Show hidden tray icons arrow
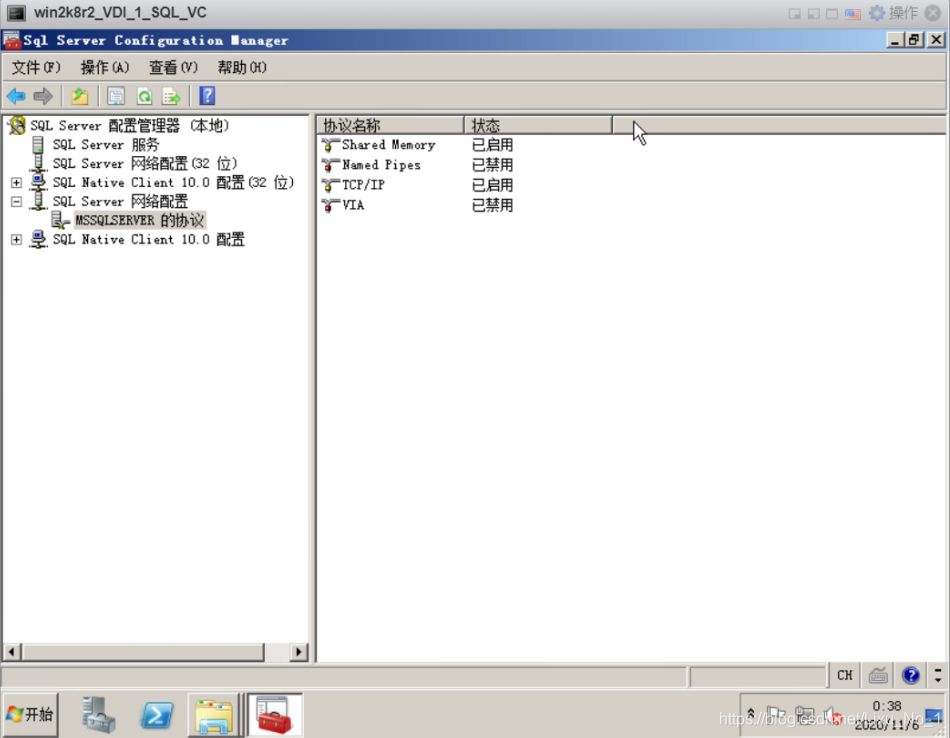 tap(751, 715)
